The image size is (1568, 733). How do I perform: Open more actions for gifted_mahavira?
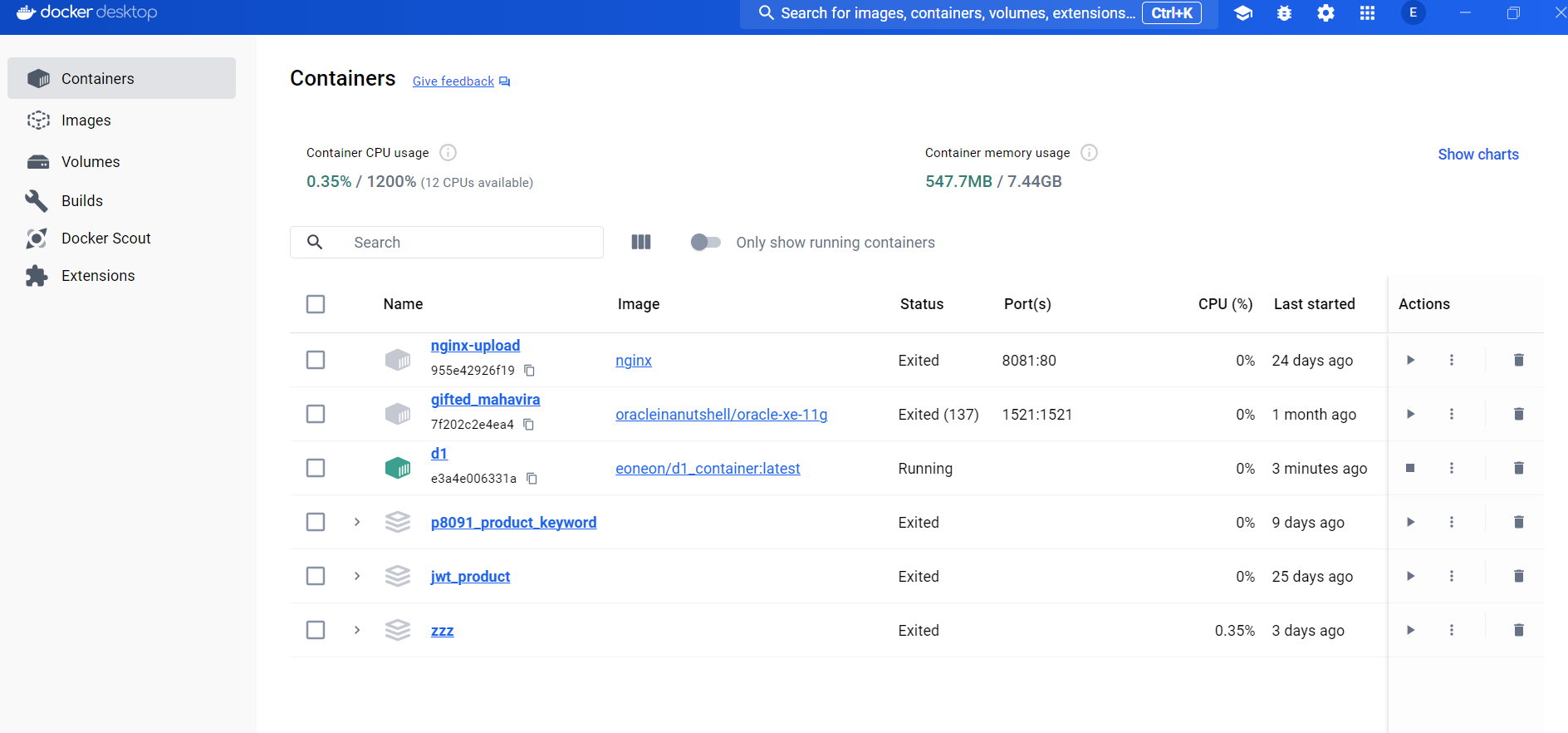1452,414
